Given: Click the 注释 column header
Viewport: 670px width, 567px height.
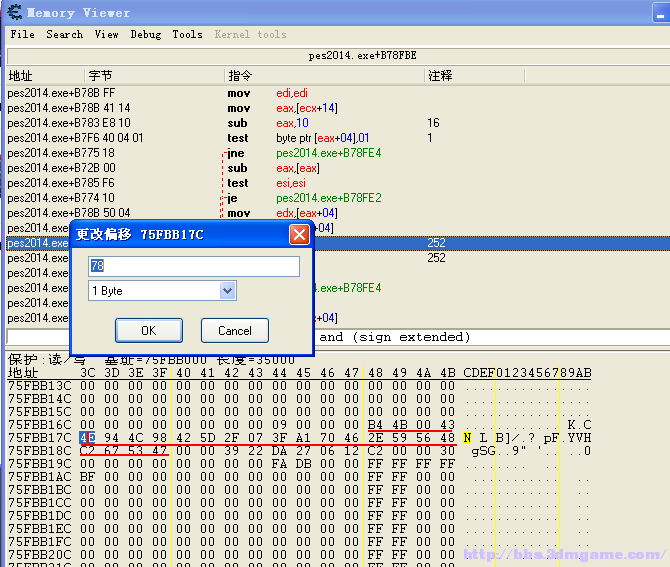Looking at the screenshot, I should tap(440, 76).
